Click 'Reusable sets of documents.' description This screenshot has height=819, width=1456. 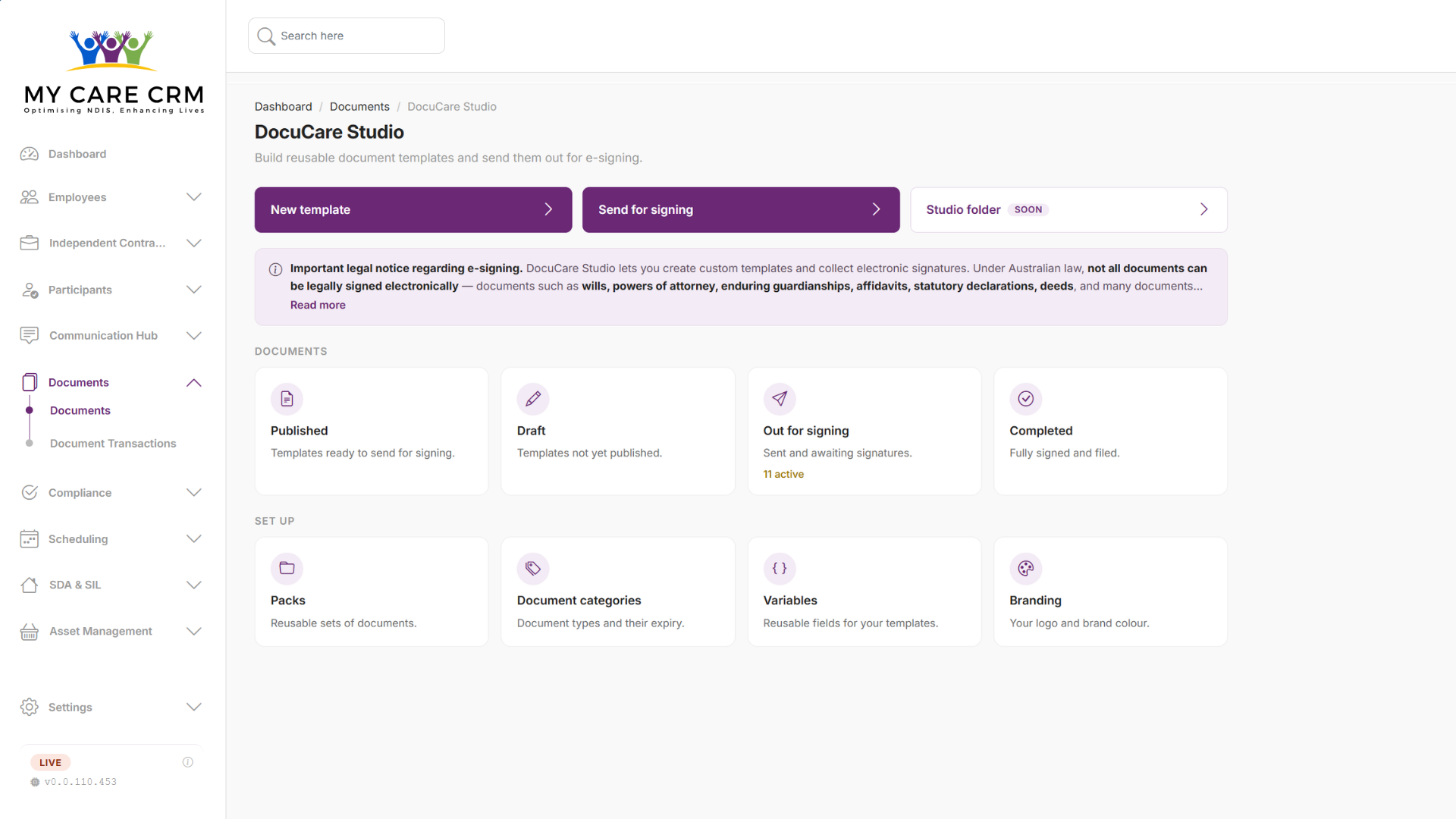tap(344, 623)
